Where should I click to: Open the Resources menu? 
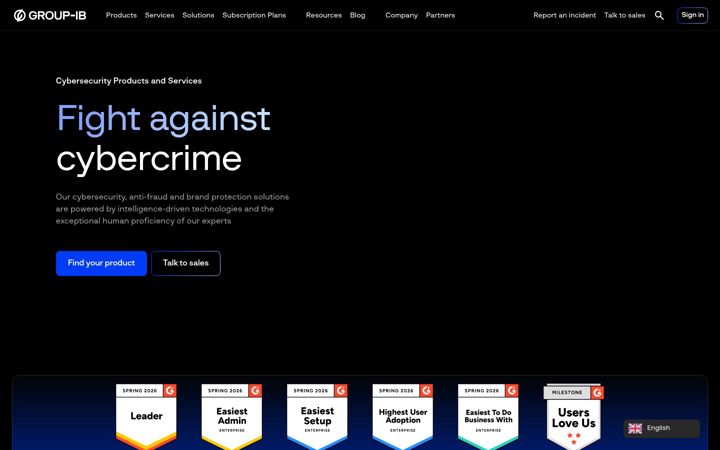pos(324,15)
